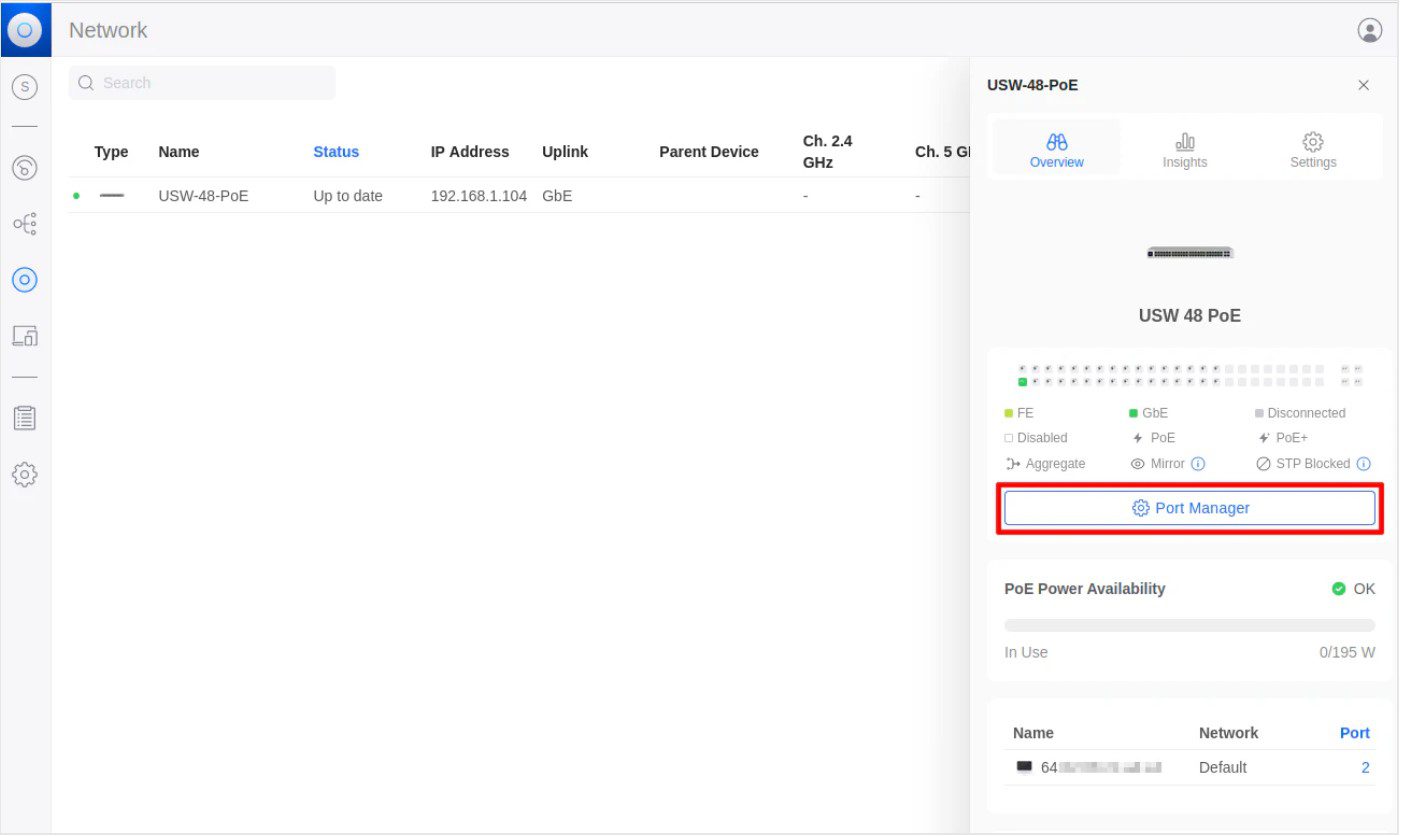Open the Topology icon in sidebar
This screenshot has width=1402, height=836.
click(x=25, y=224)
